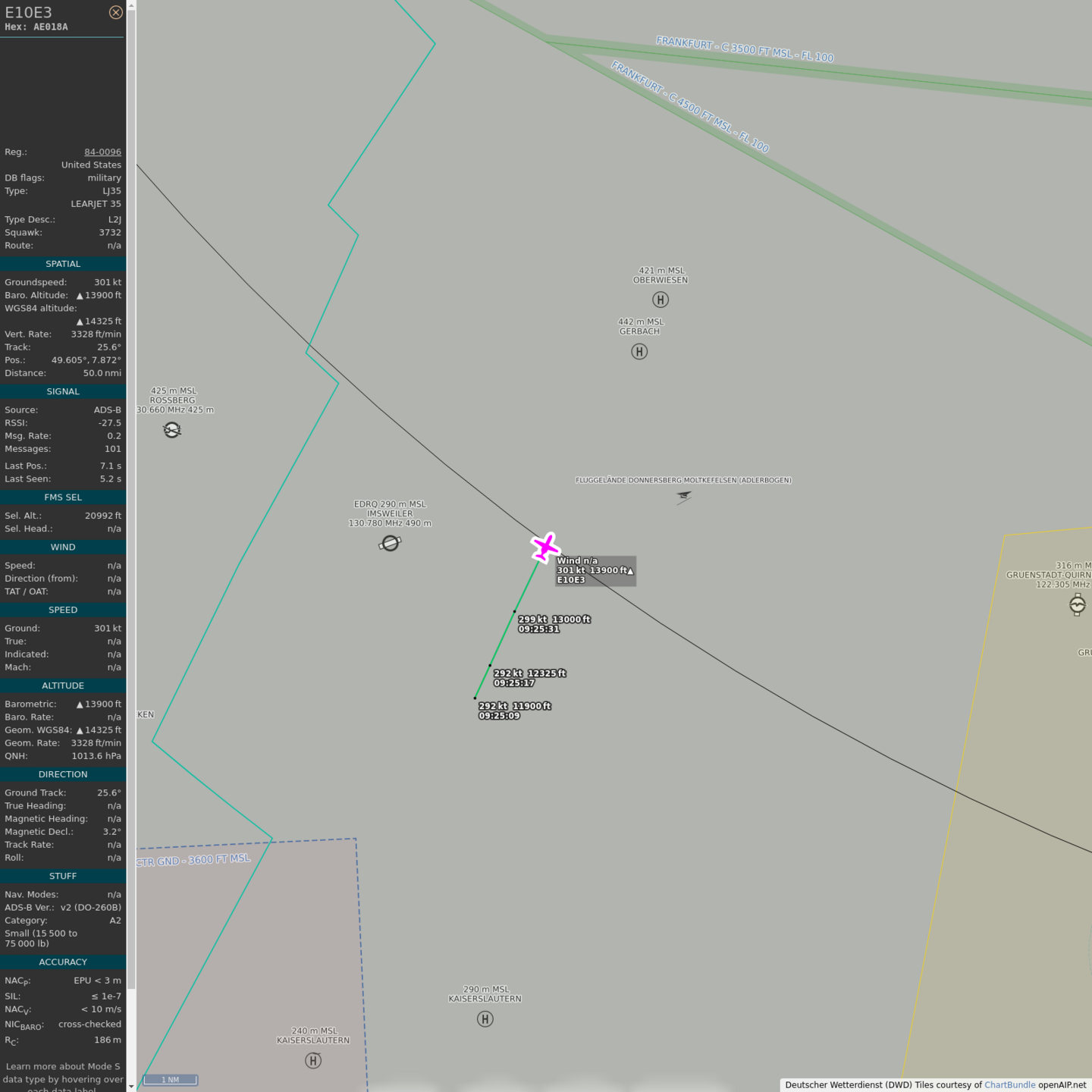Select the Imsweiler EDRQ airfield icon
The width and height of the screenshot is (1092, 1092).
click(x=390, y=543)
